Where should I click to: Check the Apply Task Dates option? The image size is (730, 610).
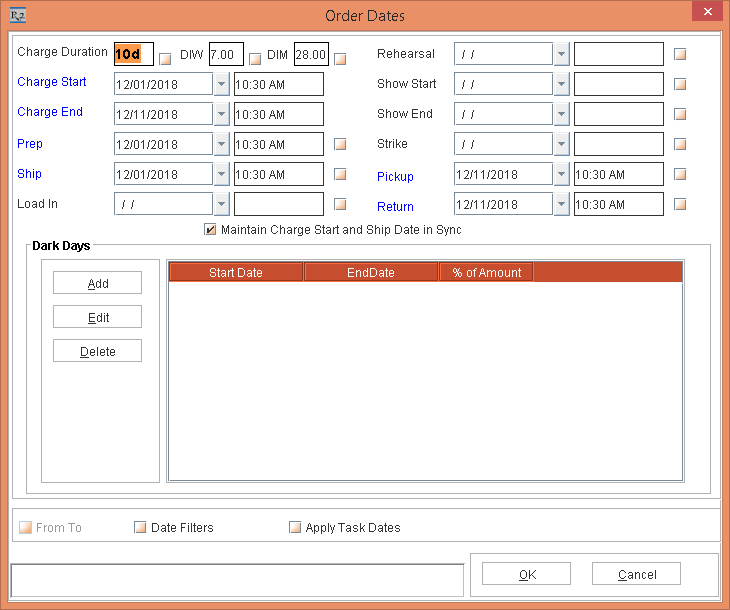tap(295, 527)
